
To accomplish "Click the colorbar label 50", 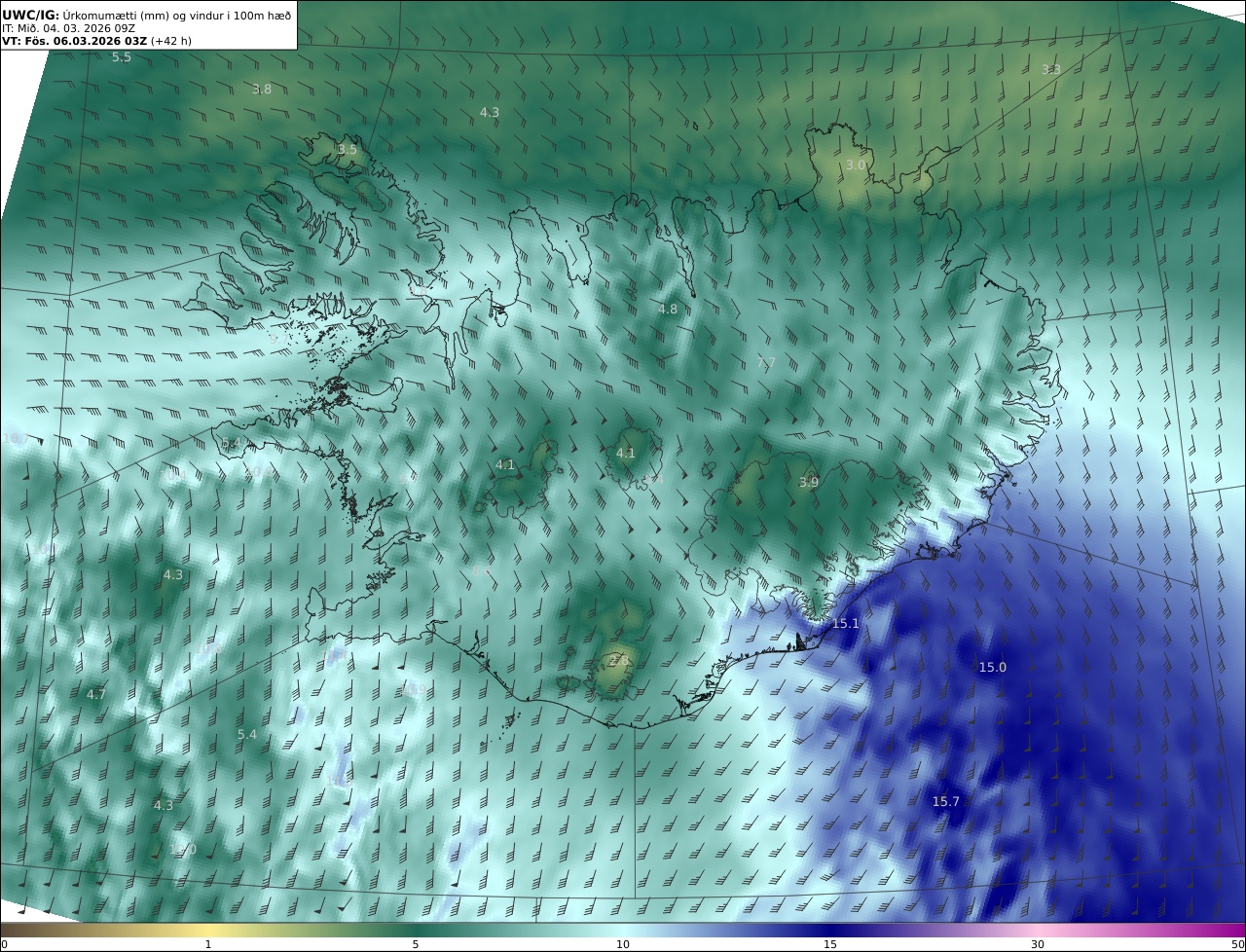I will (1238, 944).
